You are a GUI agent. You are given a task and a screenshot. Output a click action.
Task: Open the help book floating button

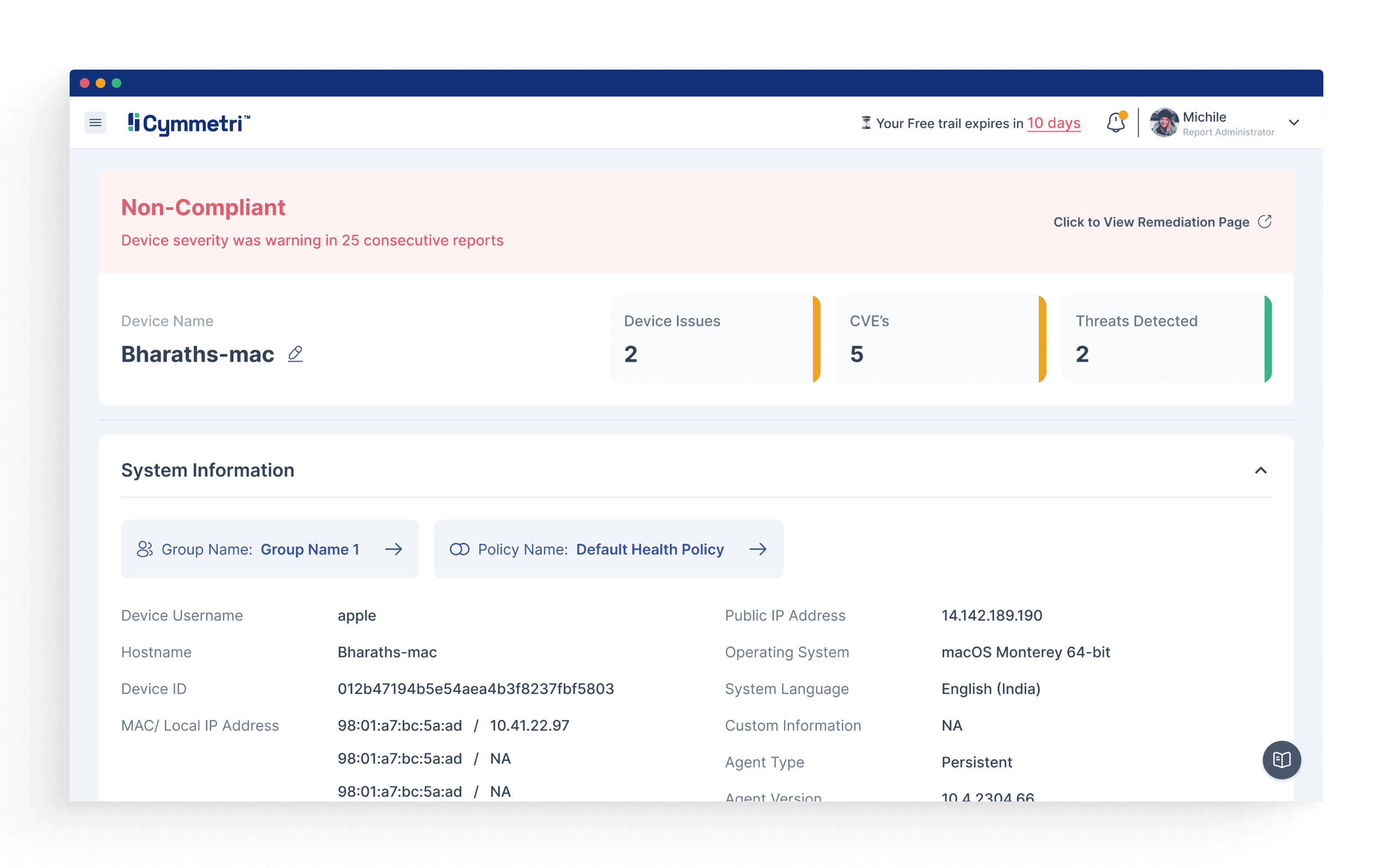click(x=1281, y=760)
